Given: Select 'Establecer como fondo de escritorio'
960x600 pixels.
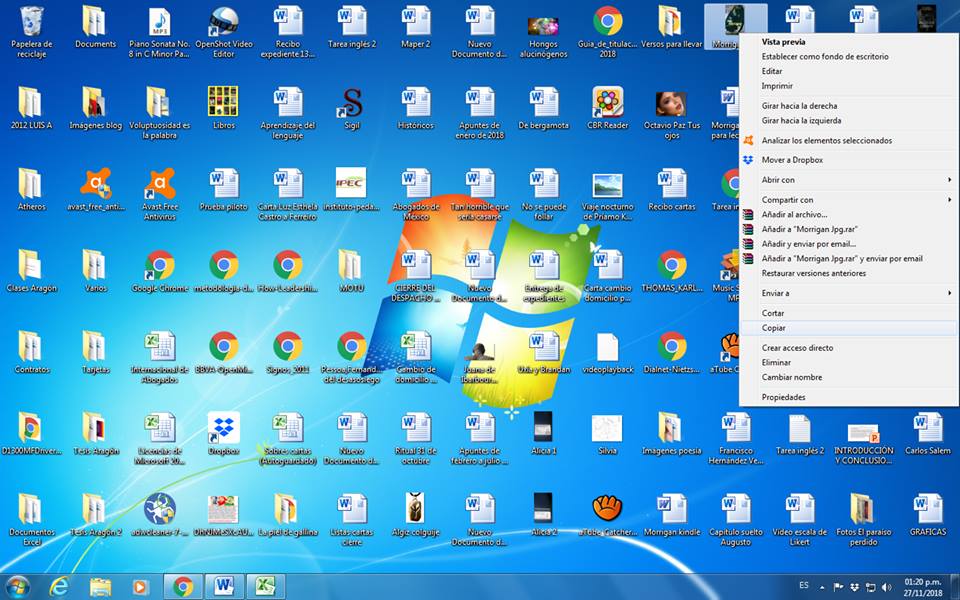Looking at the screenshot, I should (825, 57).
